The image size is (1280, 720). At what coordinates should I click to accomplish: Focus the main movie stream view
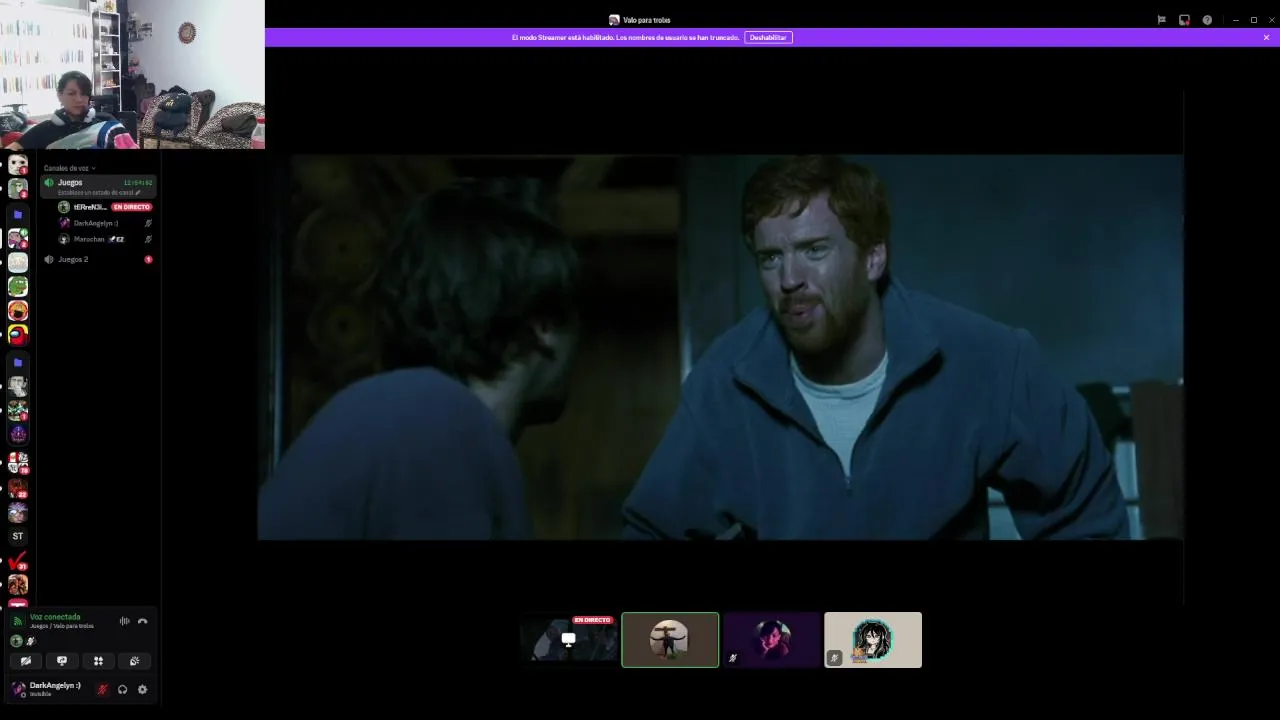point(720,347)
